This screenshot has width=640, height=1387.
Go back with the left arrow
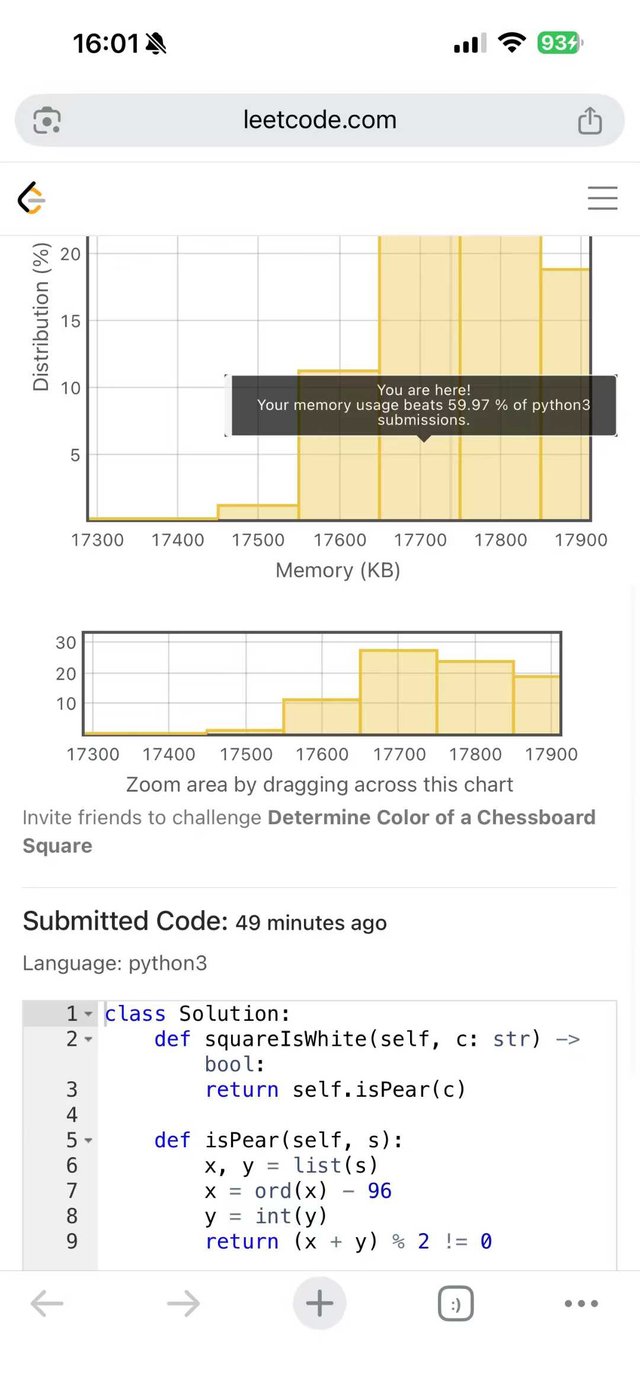click(x=47, y=1303)
